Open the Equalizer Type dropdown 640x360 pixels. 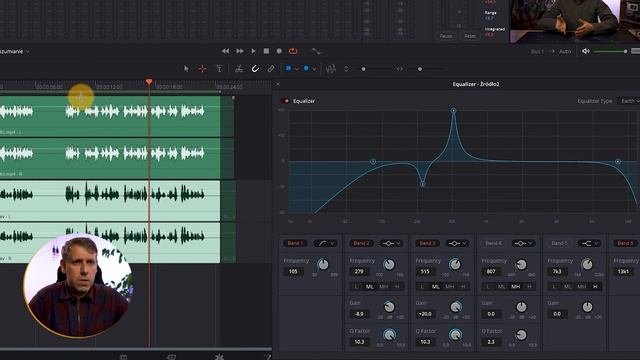pyautogui.click(x=629, y=101)
